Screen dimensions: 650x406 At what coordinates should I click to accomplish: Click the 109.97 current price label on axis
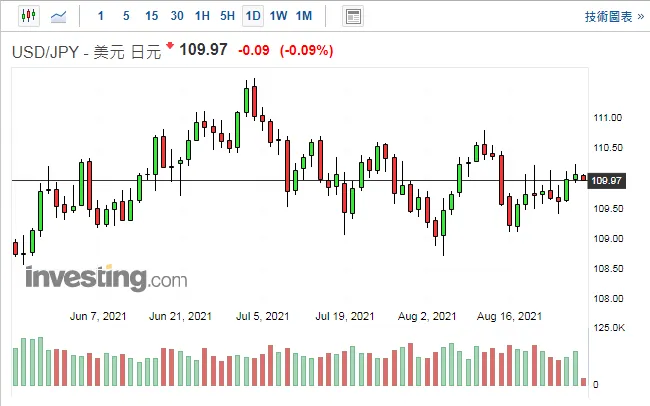606,181
